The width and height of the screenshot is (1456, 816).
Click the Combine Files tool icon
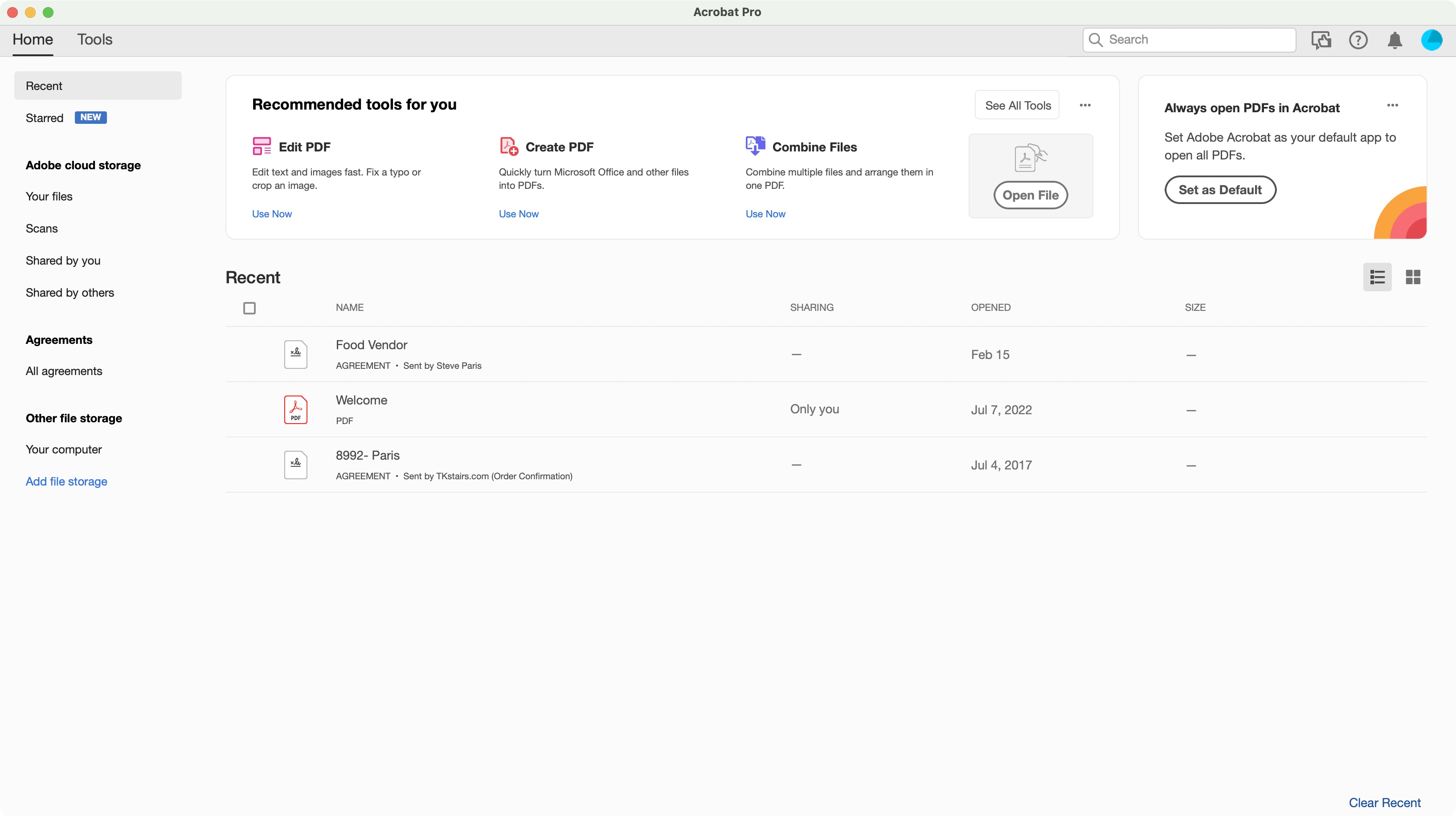pos(755,147)
